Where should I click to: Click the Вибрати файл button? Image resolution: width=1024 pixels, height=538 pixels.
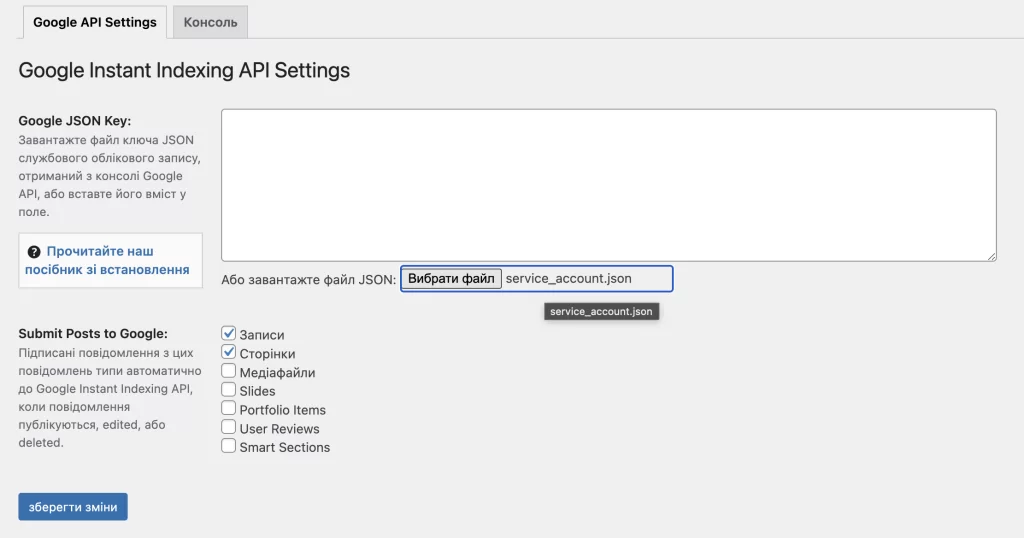click(x=451, y=279)
